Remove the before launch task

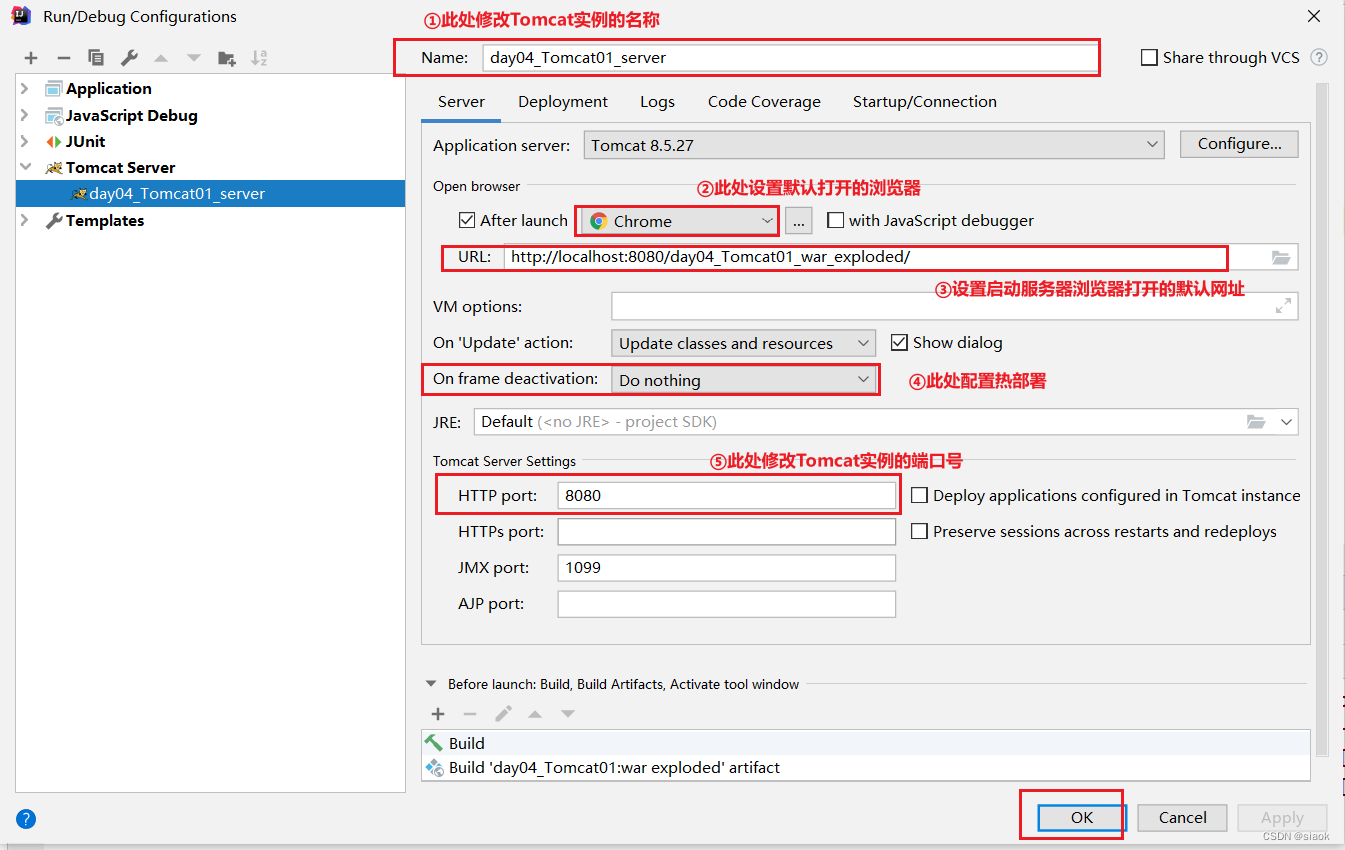(x=470, y=714)
